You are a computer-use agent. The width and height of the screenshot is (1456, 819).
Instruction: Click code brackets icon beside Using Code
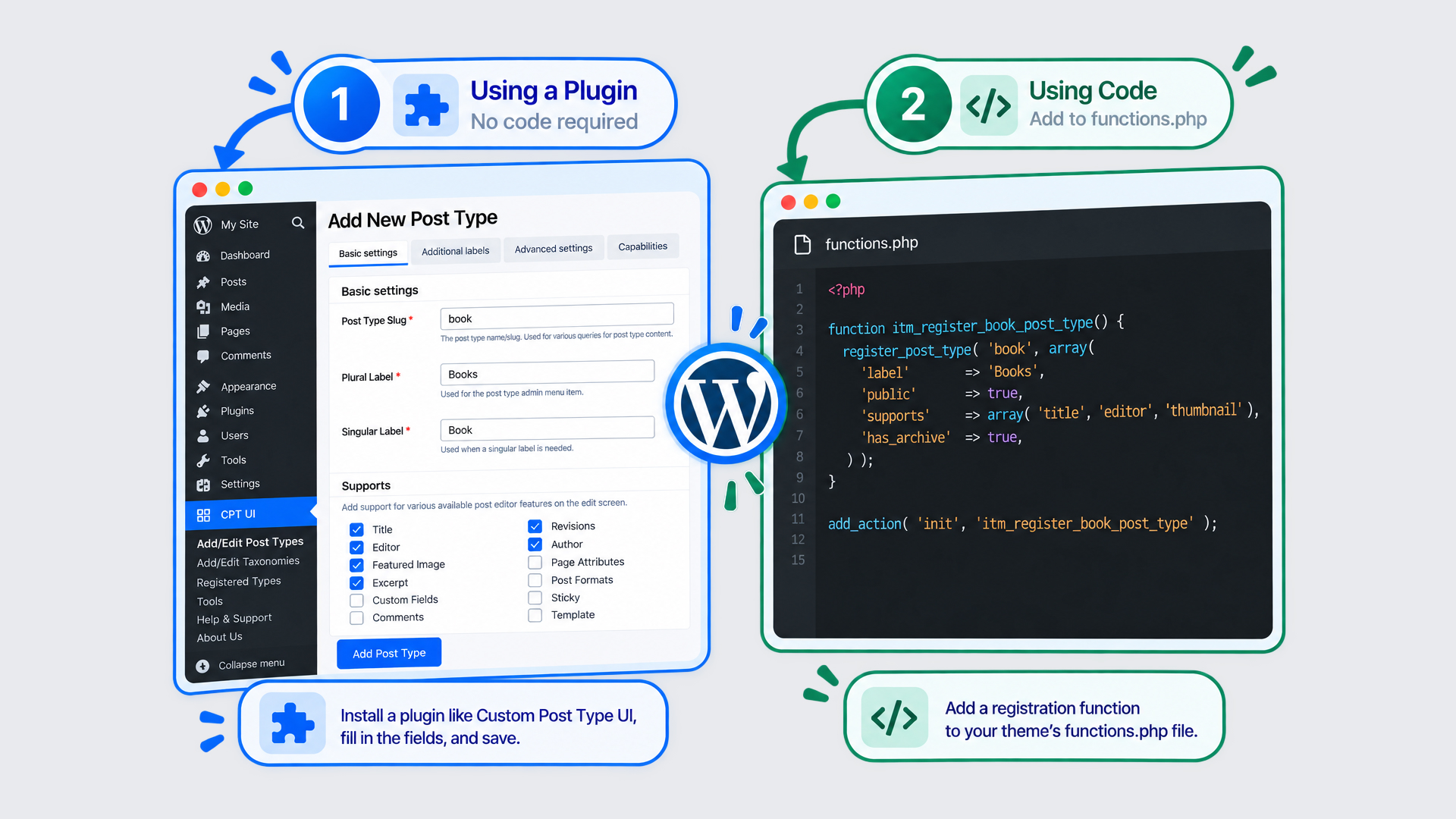[x=989, y=105]
